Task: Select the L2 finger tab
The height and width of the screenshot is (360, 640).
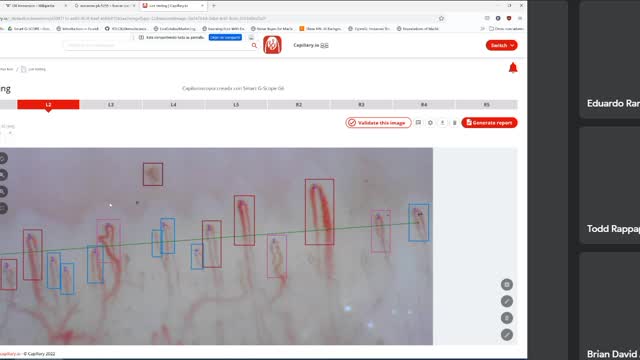Action: [48, 104]
